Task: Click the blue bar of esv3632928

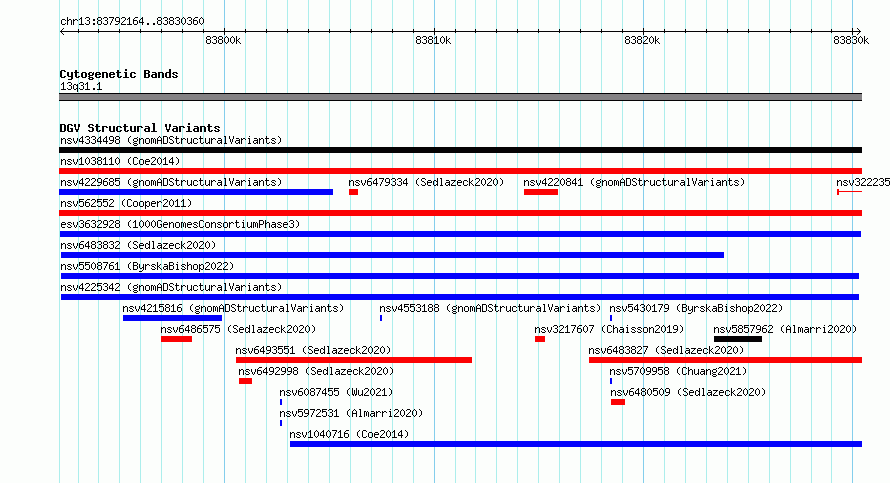Action: [460, 234]
